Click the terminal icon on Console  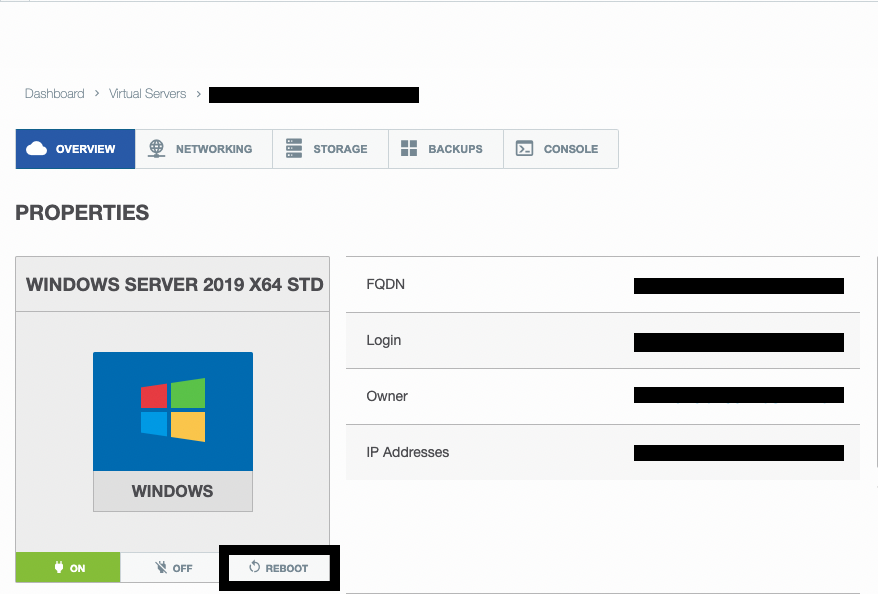524,148
